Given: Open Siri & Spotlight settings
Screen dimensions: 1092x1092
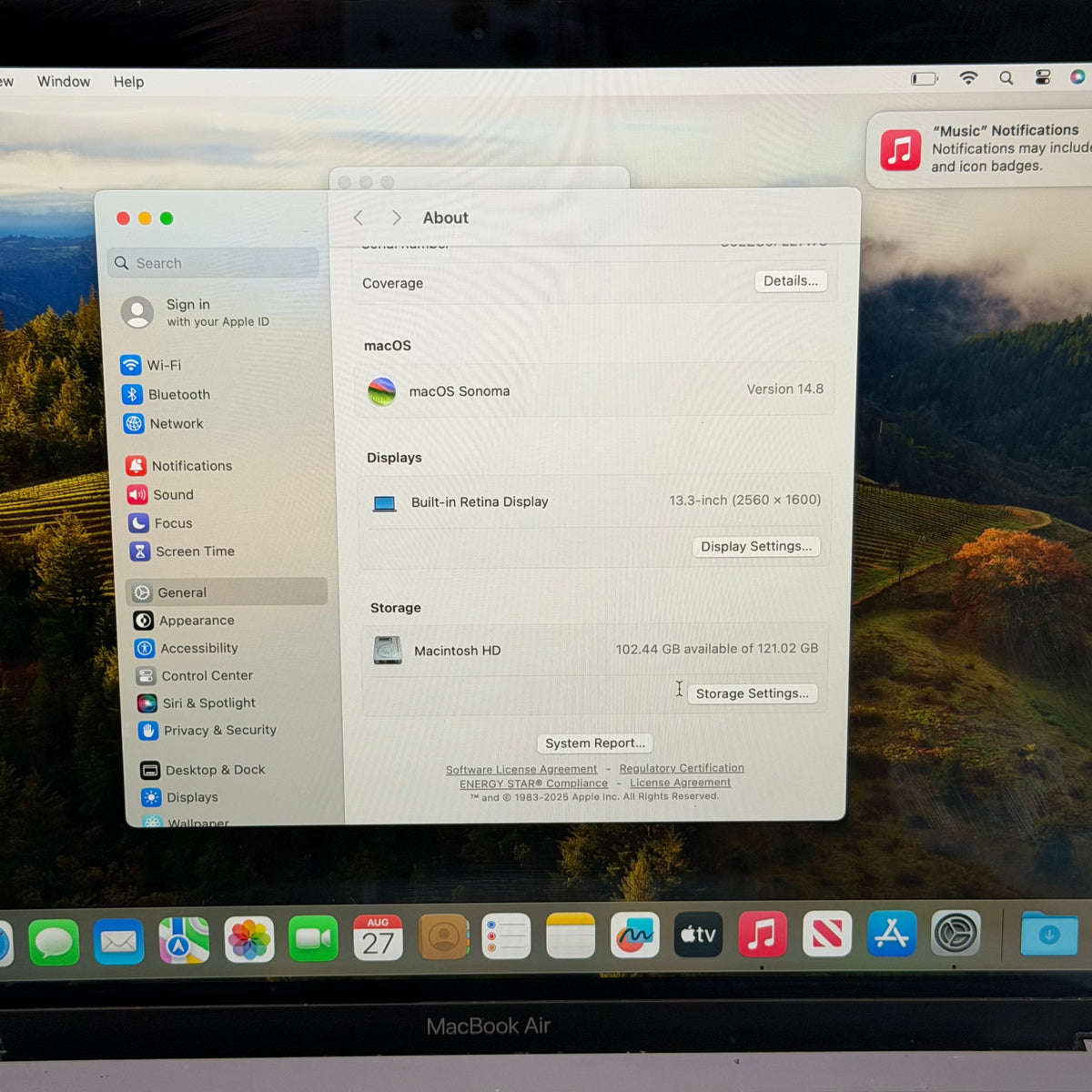Looking at the screenshot, I should (x=197, y=703).
